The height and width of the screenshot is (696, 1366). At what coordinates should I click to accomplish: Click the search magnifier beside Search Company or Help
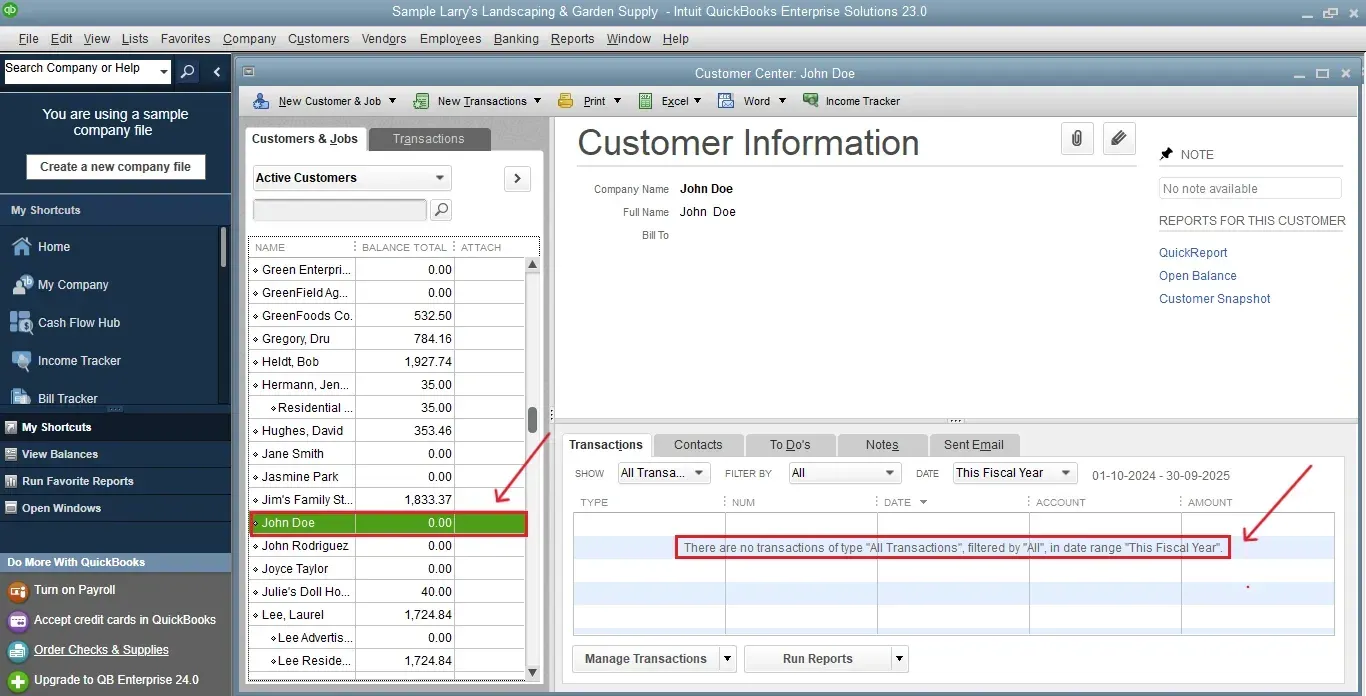(188, 72)
